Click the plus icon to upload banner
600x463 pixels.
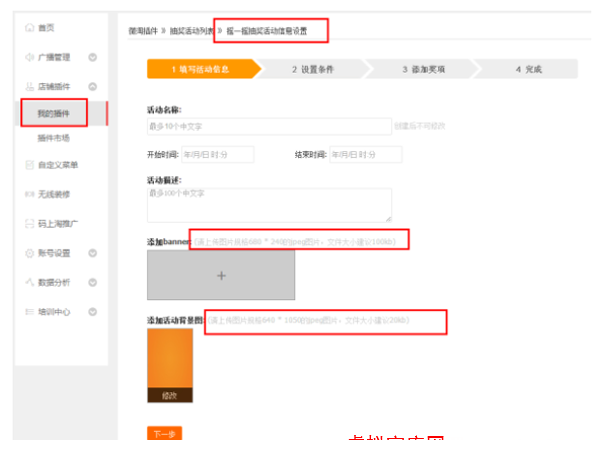(221, 275)
